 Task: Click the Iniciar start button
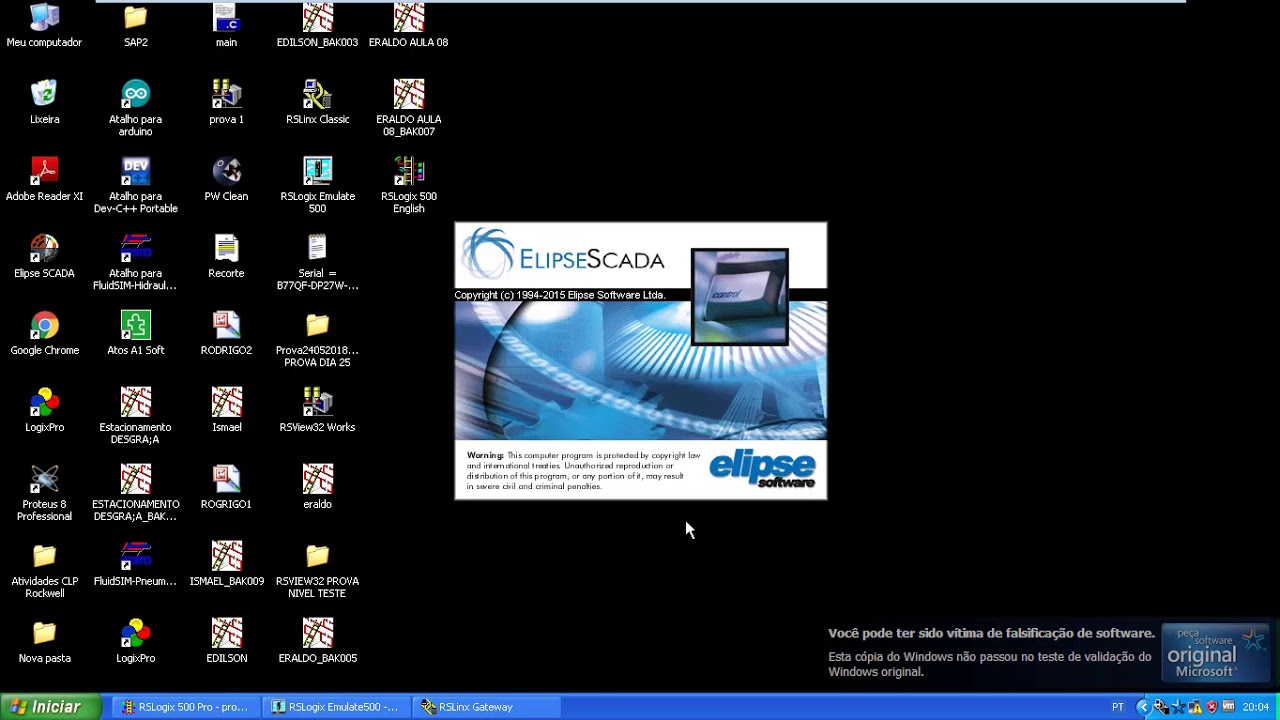(x=51, y=707)
